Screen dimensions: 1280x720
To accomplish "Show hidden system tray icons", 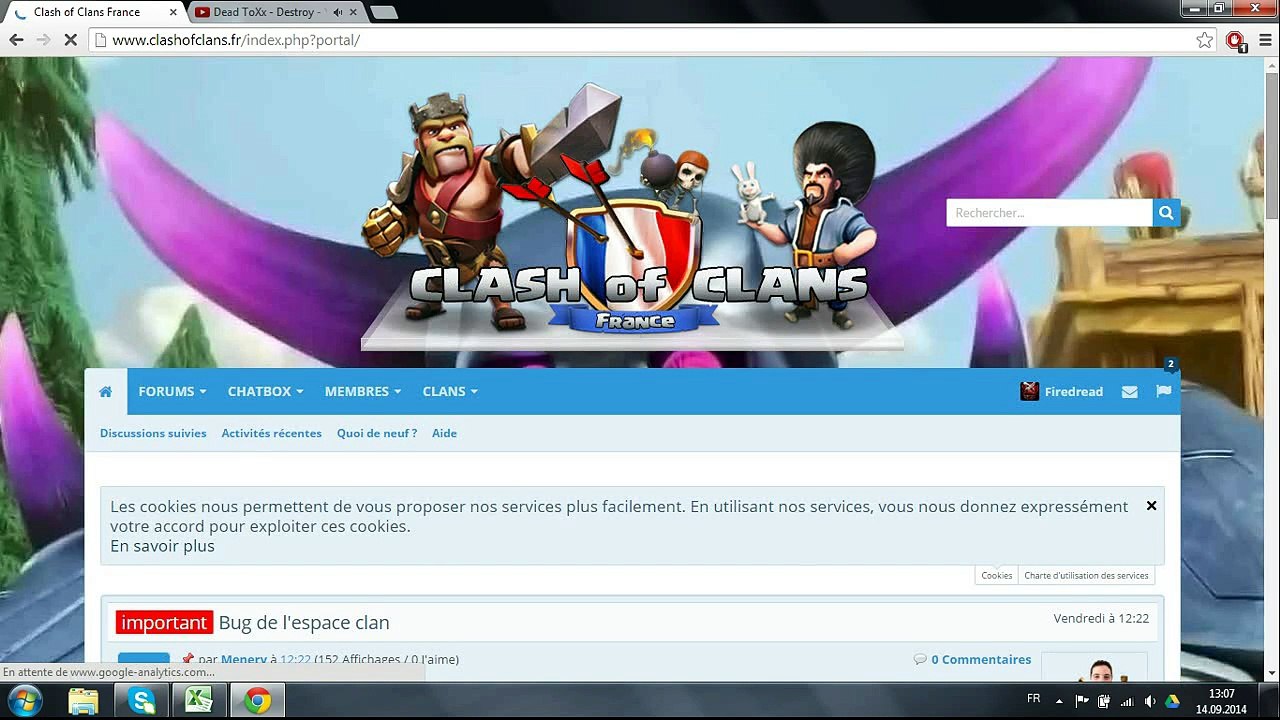I will (1059, 701).
